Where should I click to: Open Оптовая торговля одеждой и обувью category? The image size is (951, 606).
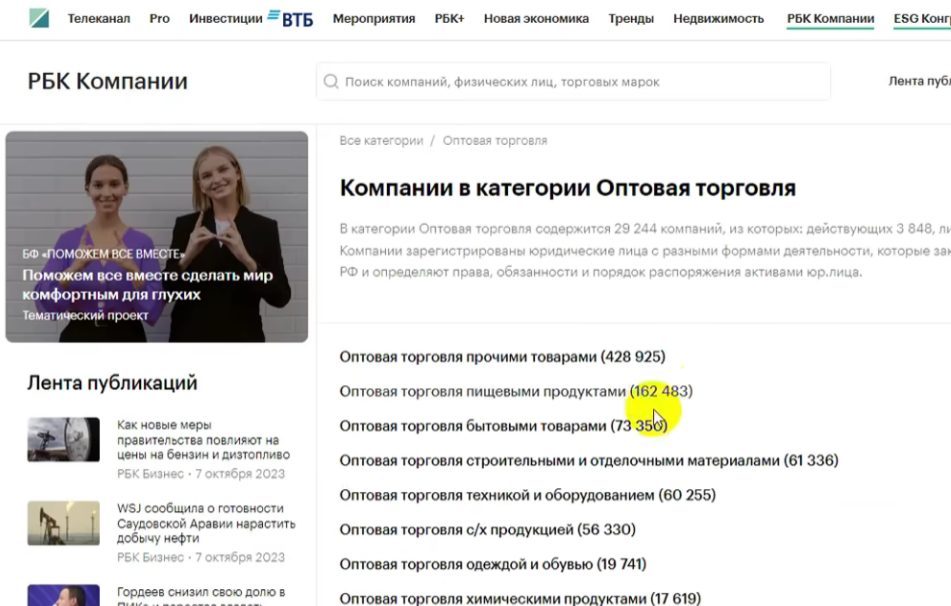tap(493, 564)
